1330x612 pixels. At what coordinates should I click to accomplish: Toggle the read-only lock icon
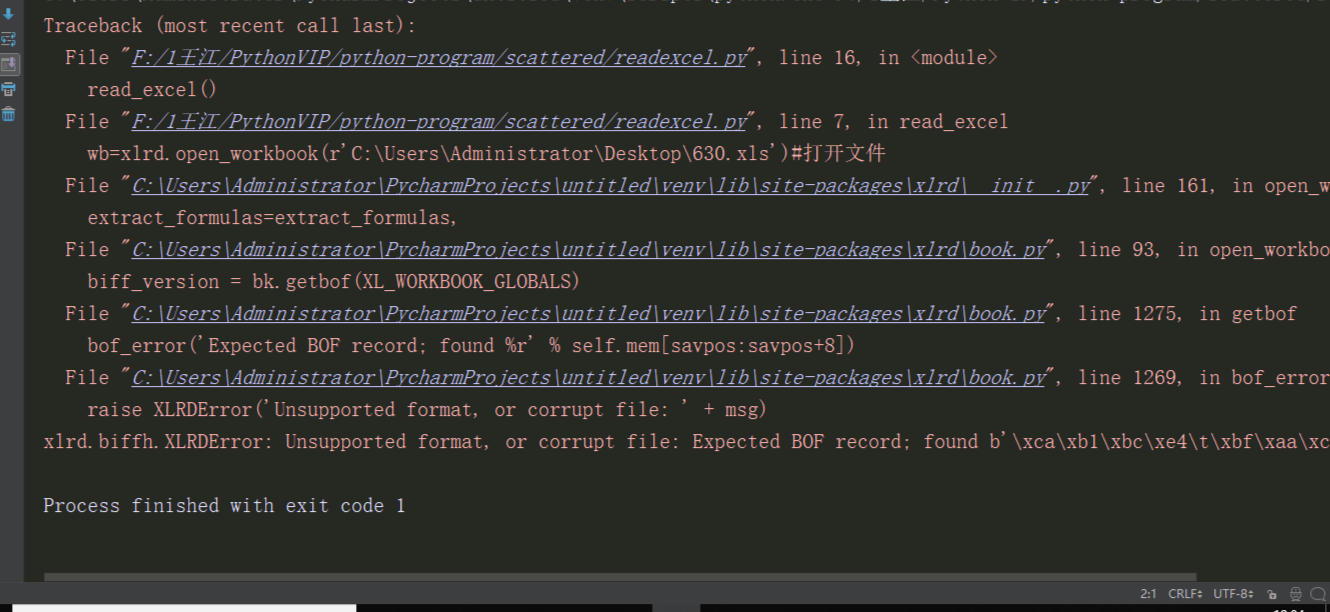tap(1272, 594)
